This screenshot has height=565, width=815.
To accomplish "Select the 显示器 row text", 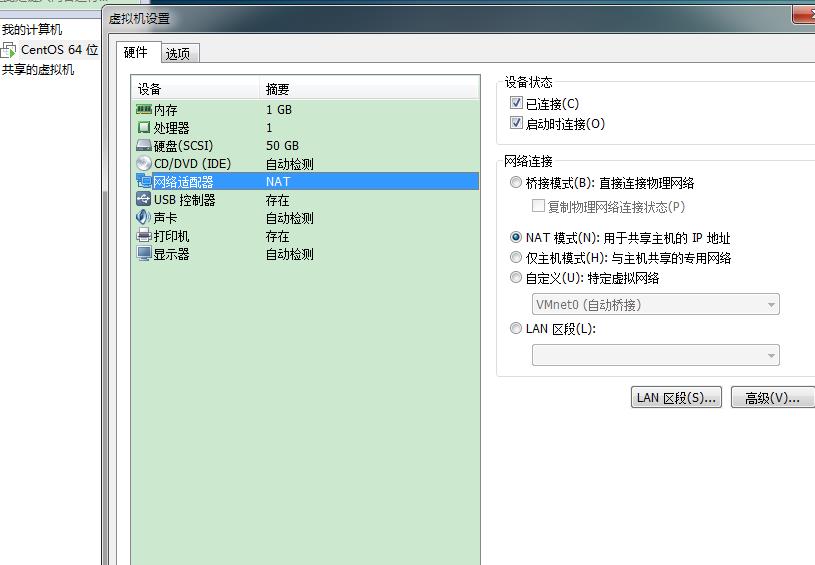I will 172,254.
